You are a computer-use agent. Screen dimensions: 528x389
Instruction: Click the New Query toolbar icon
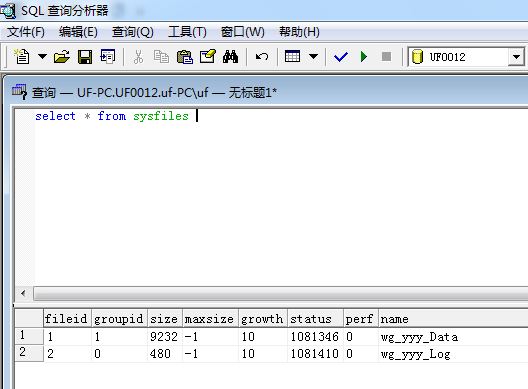[x=22, y=56]
